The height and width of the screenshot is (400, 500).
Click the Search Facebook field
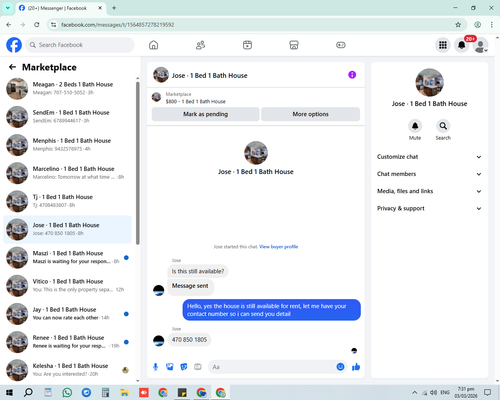tap(80, 45)
